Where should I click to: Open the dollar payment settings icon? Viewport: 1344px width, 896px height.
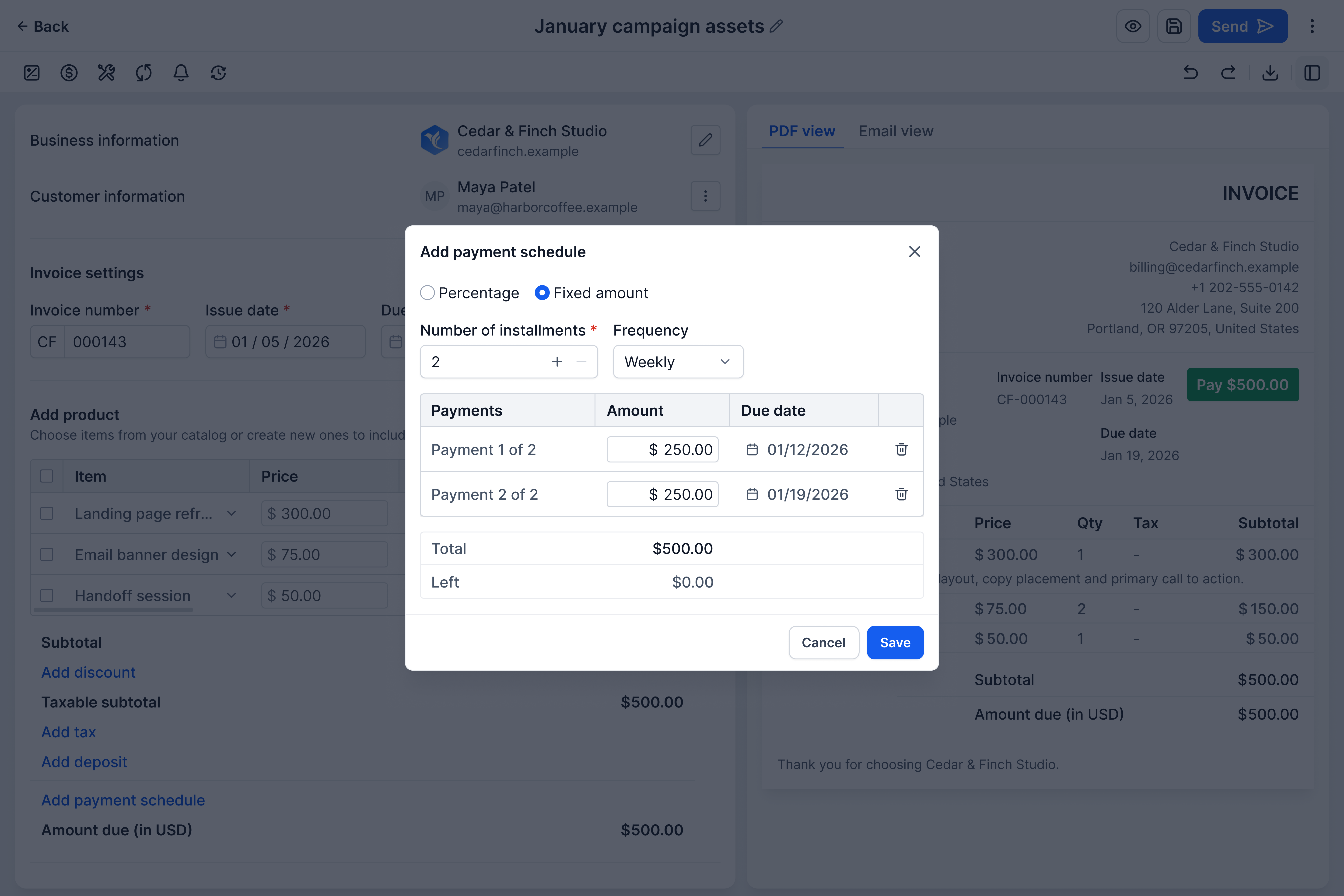[69, 73]
